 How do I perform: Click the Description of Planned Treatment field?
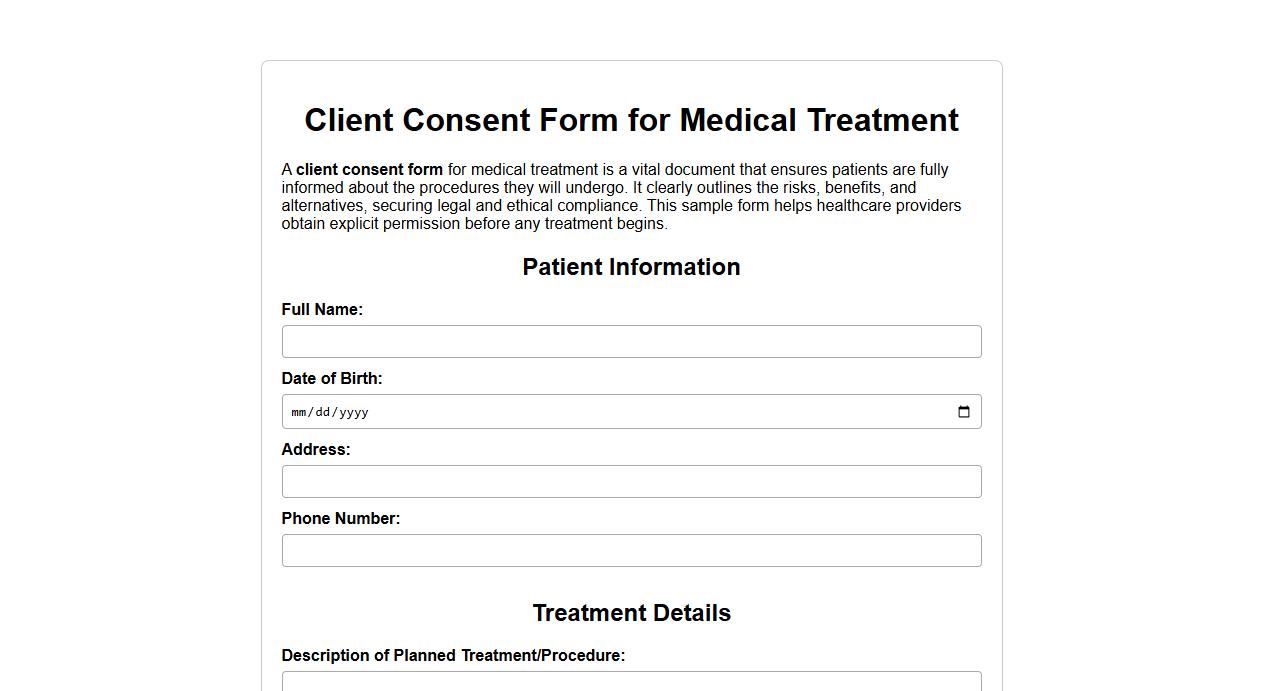click(x=631, y=682)
